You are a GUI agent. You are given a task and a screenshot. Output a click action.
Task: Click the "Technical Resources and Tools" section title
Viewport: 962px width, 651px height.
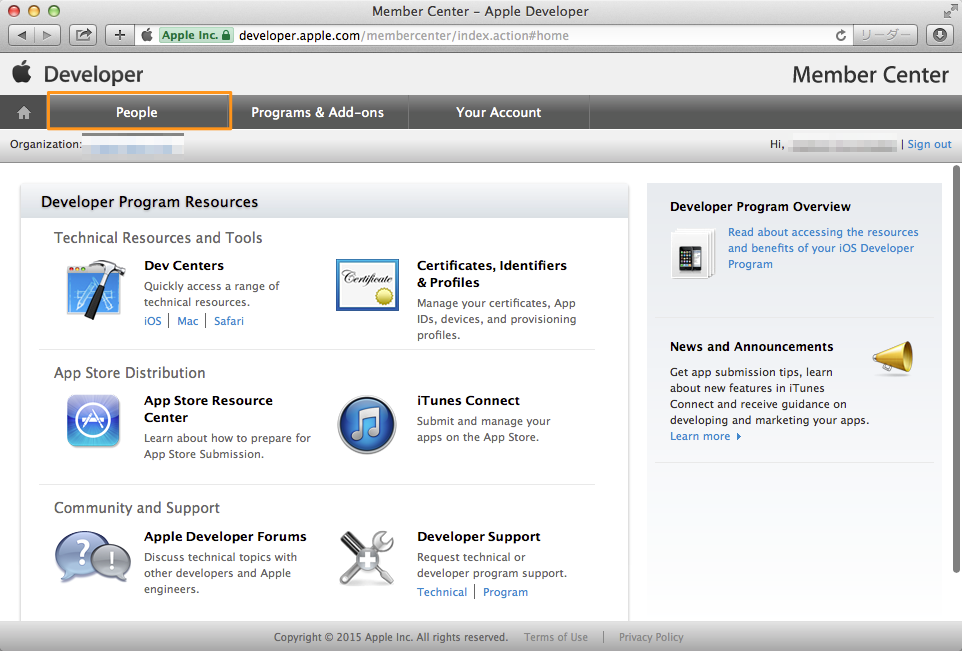coord(158,237)
